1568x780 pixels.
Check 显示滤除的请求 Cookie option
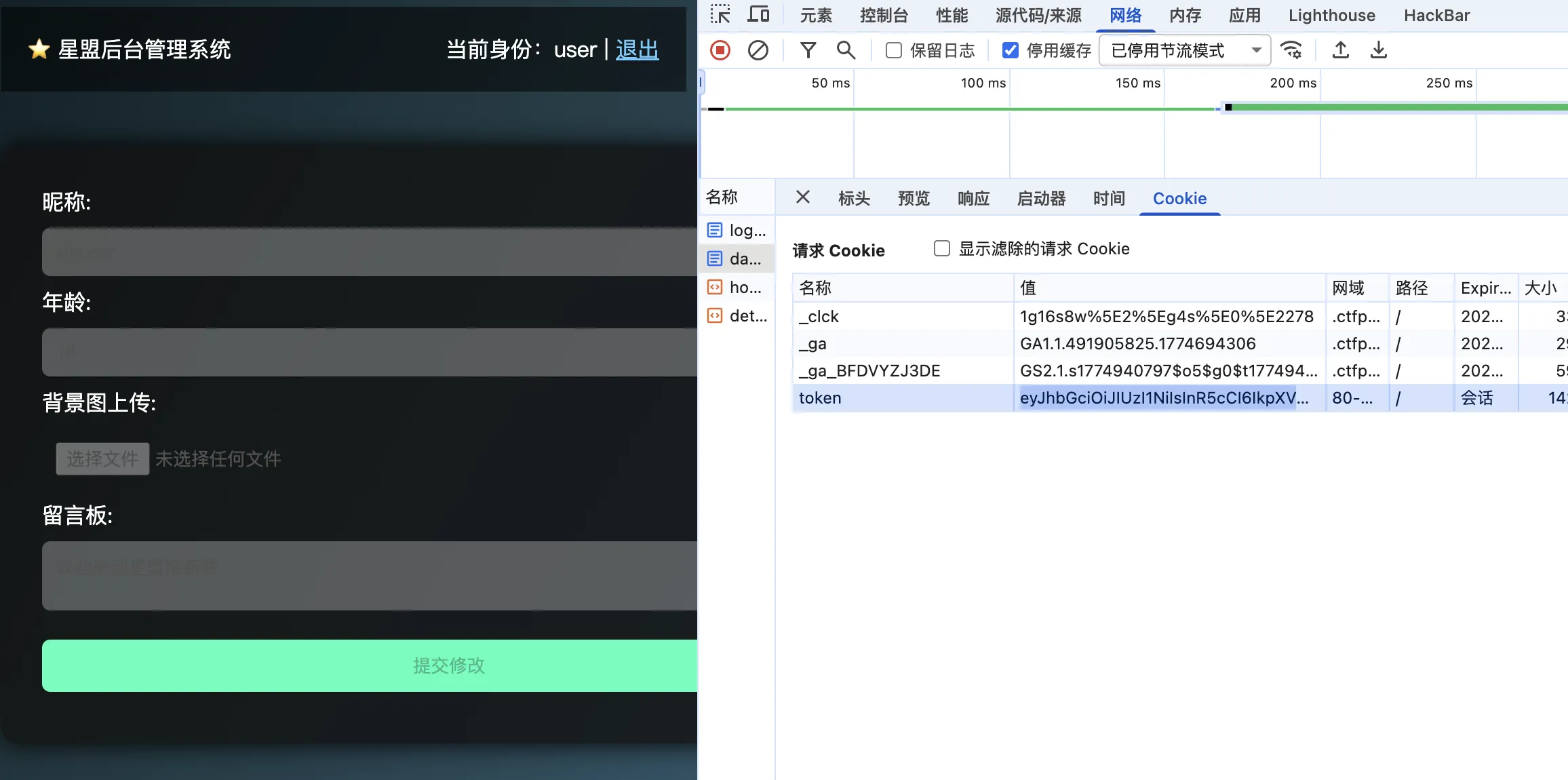pos(942,249)
